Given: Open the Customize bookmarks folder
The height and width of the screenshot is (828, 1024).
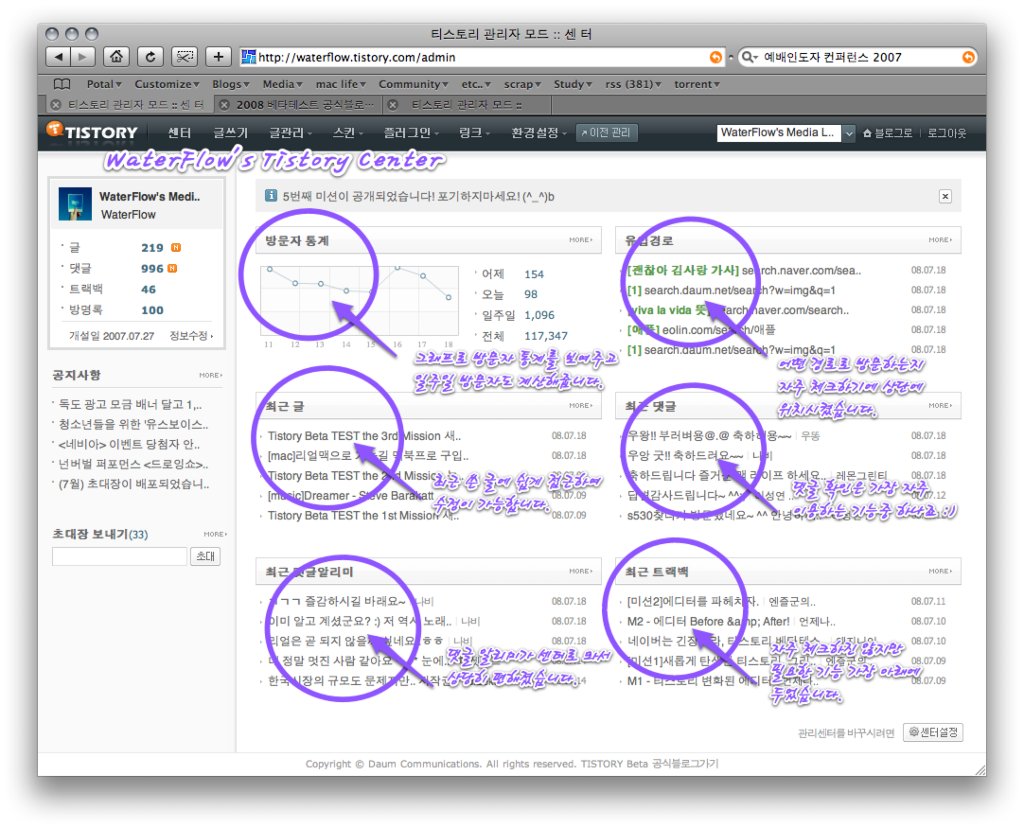Looking at the screenshot, I should pos(167,84).
